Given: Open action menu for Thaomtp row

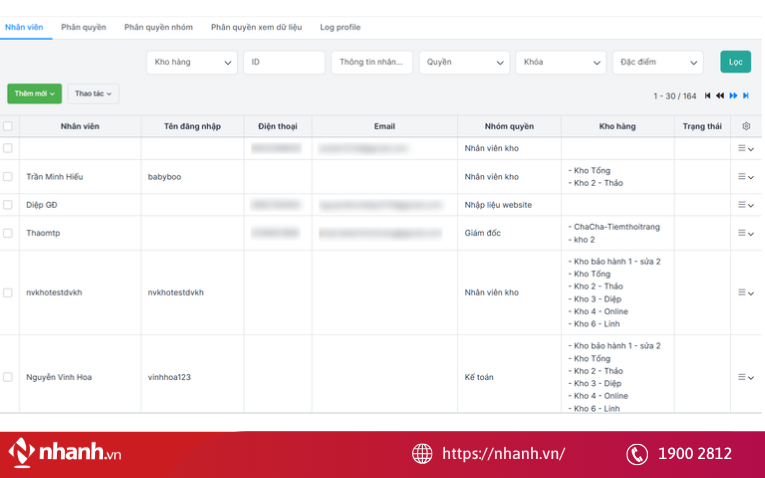Looking at the screenshot, I should (745, 233).
